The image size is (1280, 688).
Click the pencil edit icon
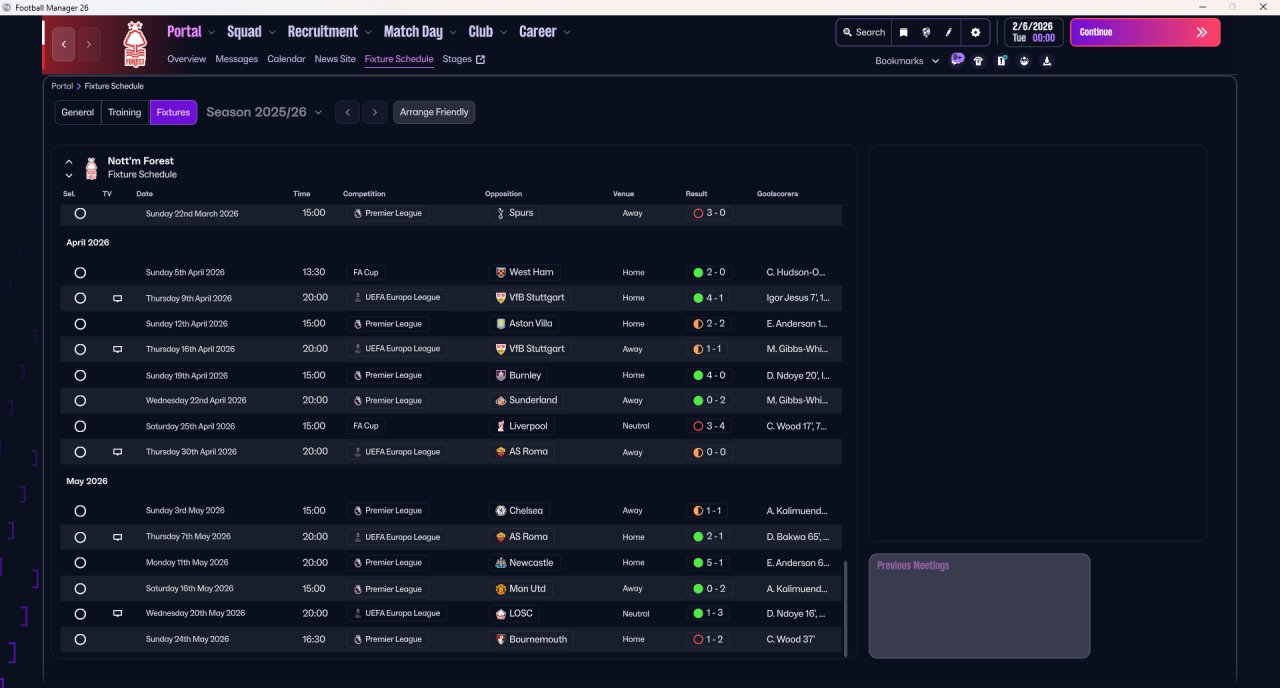949,32
